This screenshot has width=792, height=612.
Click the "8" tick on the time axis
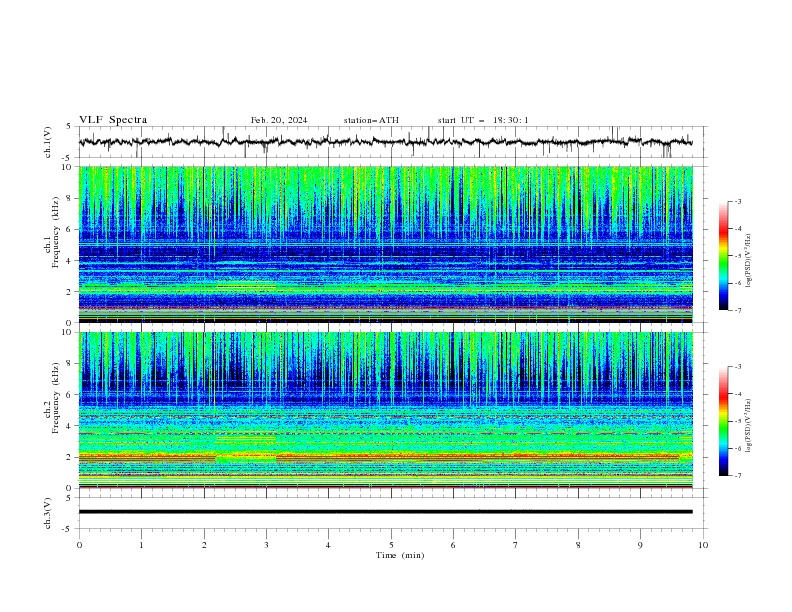(578, 545)
